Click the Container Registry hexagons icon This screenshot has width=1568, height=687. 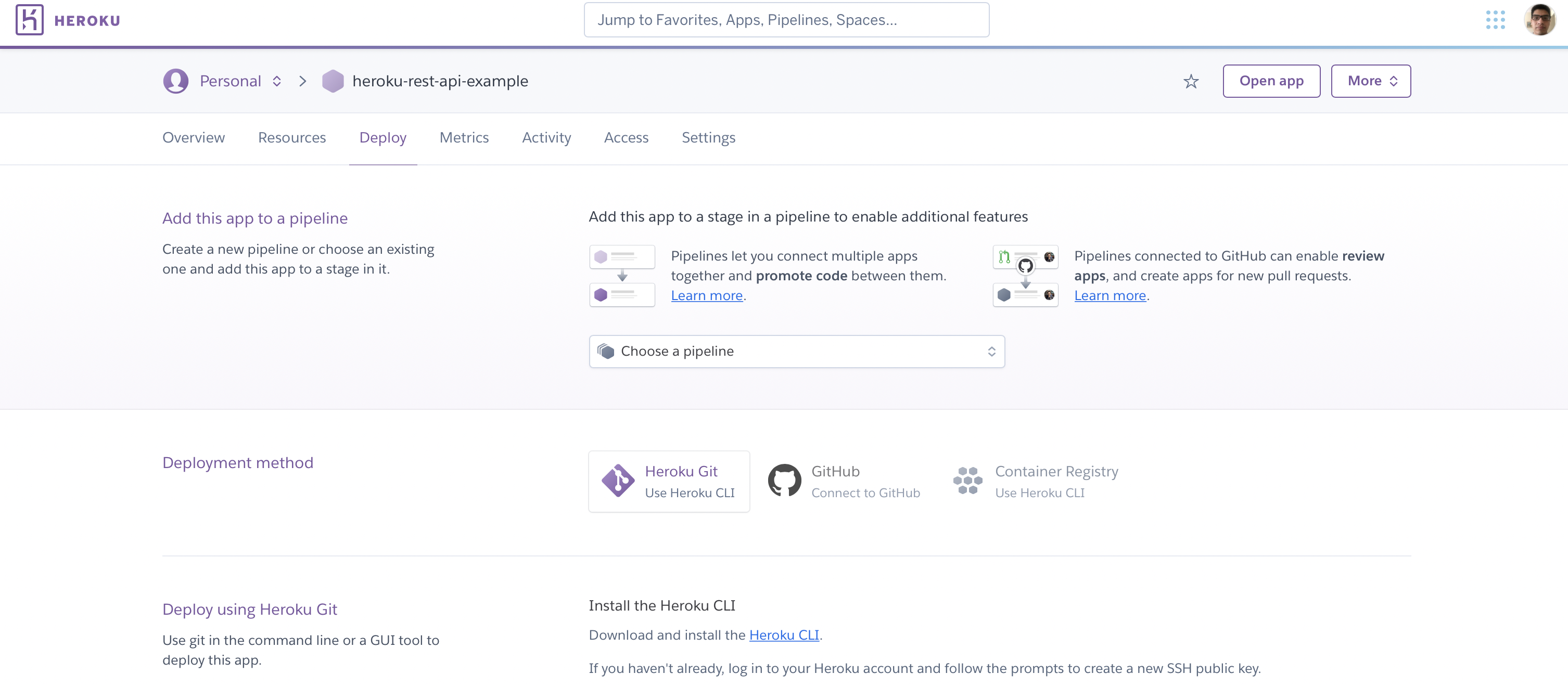tap(967, 481)
